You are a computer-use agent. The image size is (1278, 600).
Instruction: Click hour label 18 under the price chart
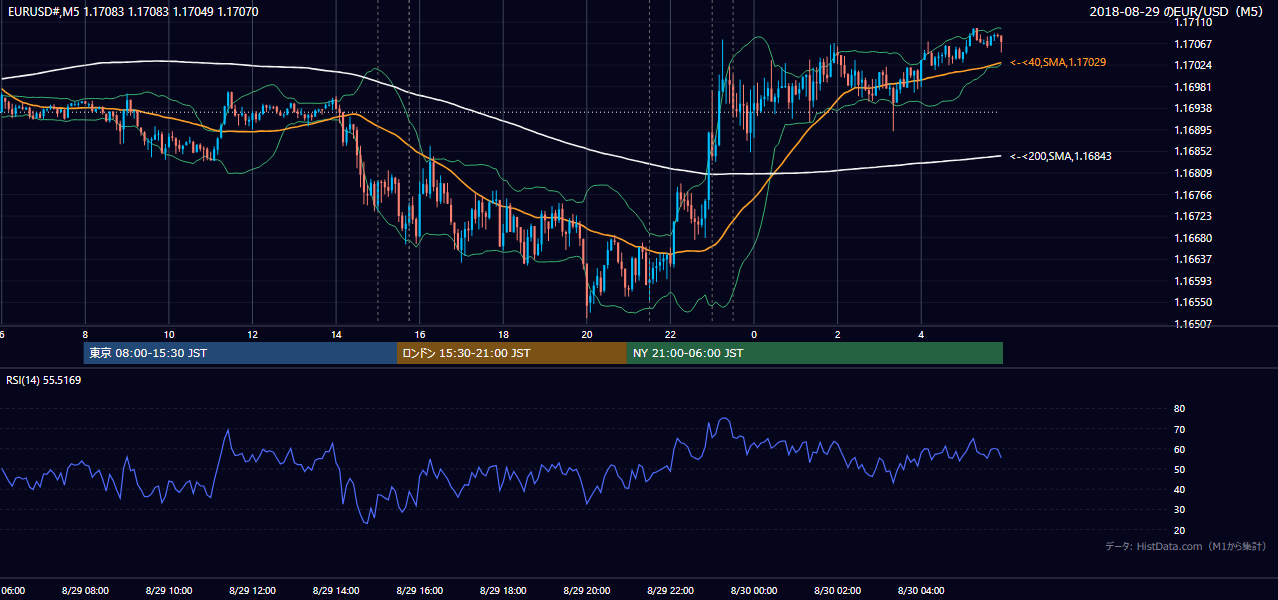point(503,335)
